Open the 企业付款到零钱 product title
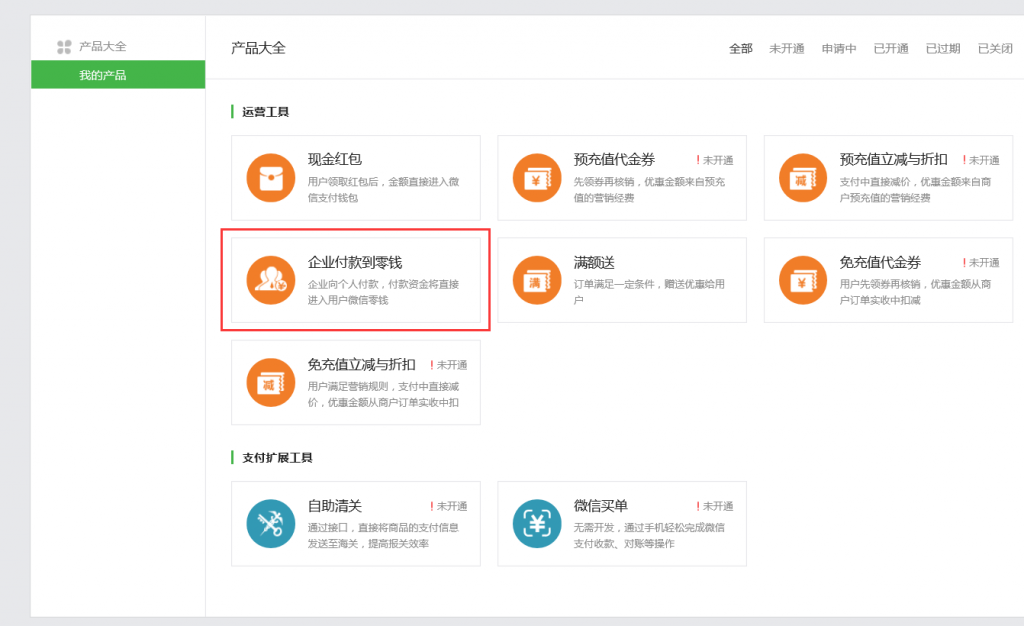Screen dimensions: 1024x626 pos(355,262)
